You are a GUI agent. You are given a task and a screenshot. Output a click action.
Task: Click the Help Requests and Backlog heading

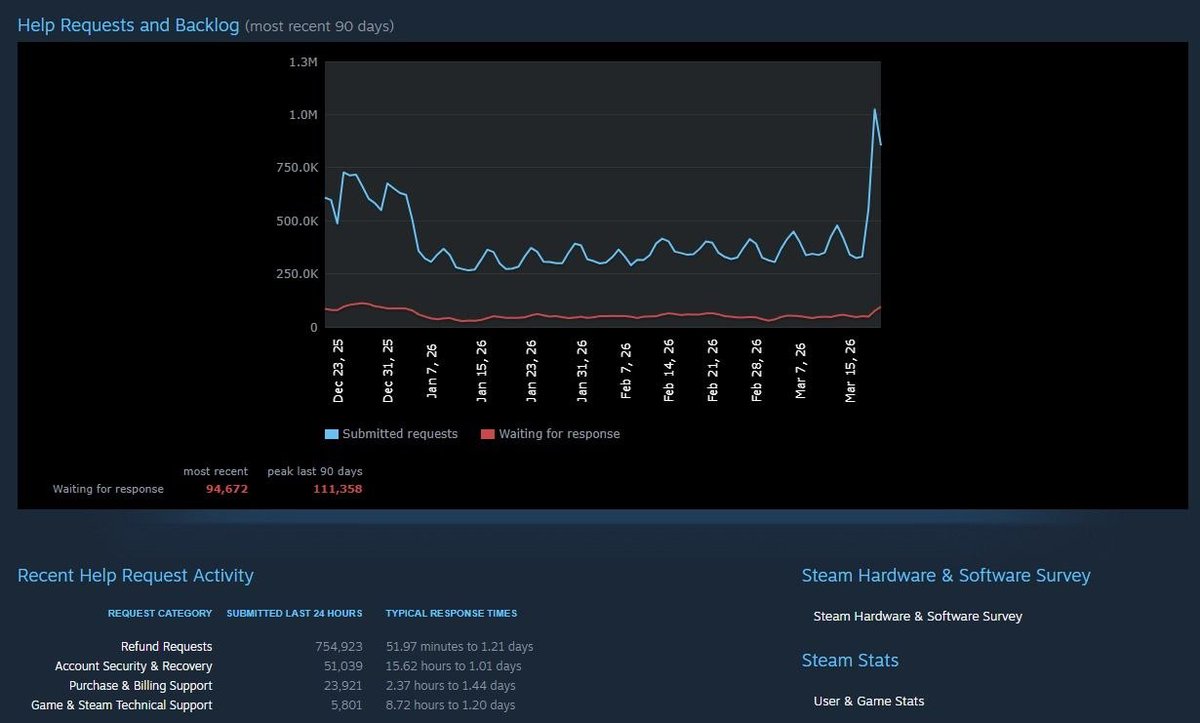(129, 25)
